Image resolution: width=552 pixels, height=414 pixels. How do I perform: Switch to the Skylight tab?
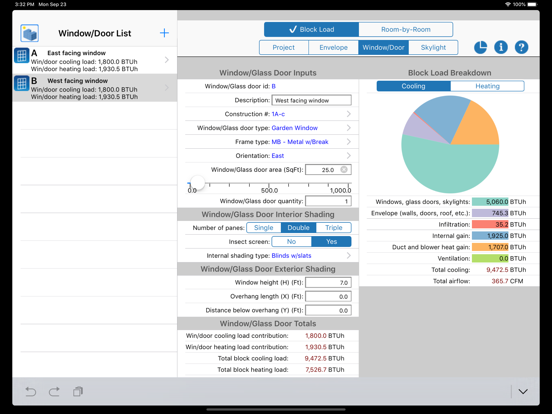433,48
